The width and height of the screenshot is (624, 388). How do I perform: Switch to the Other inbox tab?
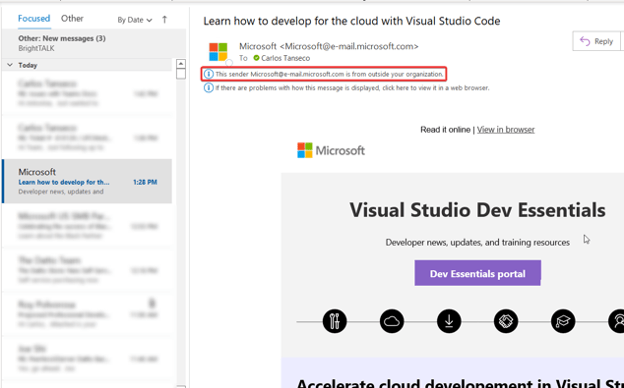[72, 19]
